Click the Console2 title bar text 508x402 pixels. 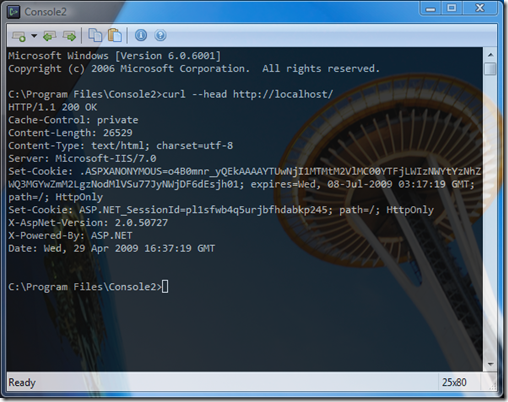coord(45,12)
